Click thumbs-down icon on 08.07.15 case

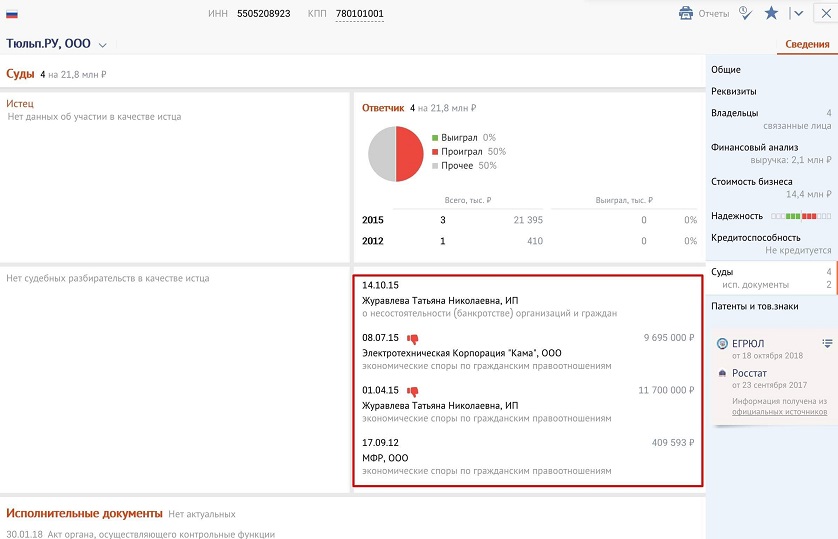[x=412, y=339]
